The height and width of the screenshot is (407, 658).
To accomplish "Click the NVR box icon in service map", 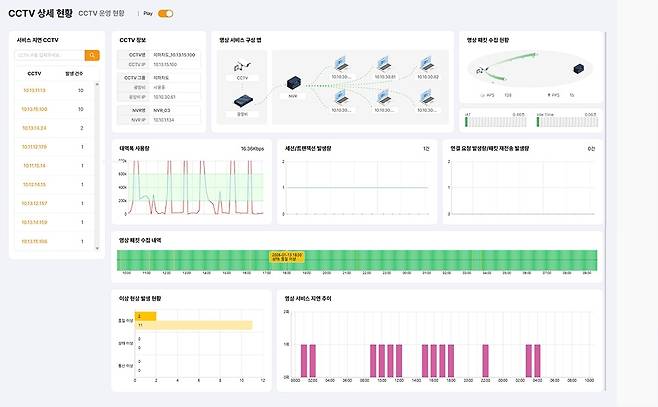I will [x=294, y=83].
